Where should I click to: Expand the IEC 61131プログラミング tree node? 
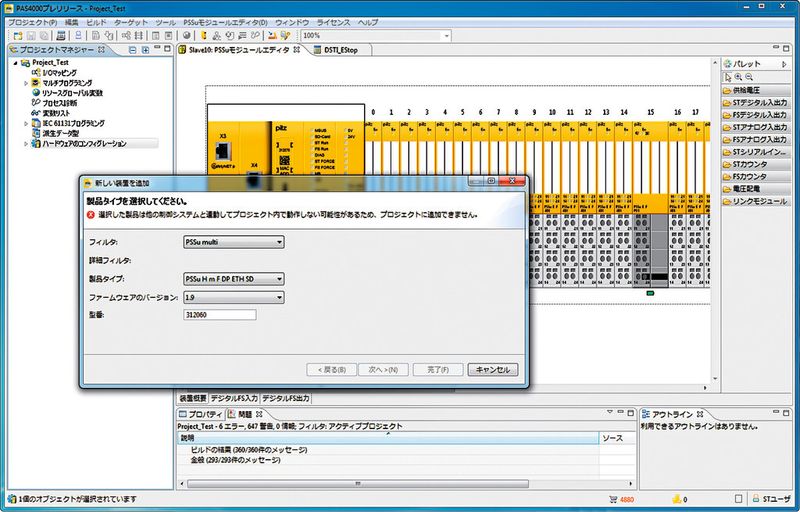click(x=26, y=123)
